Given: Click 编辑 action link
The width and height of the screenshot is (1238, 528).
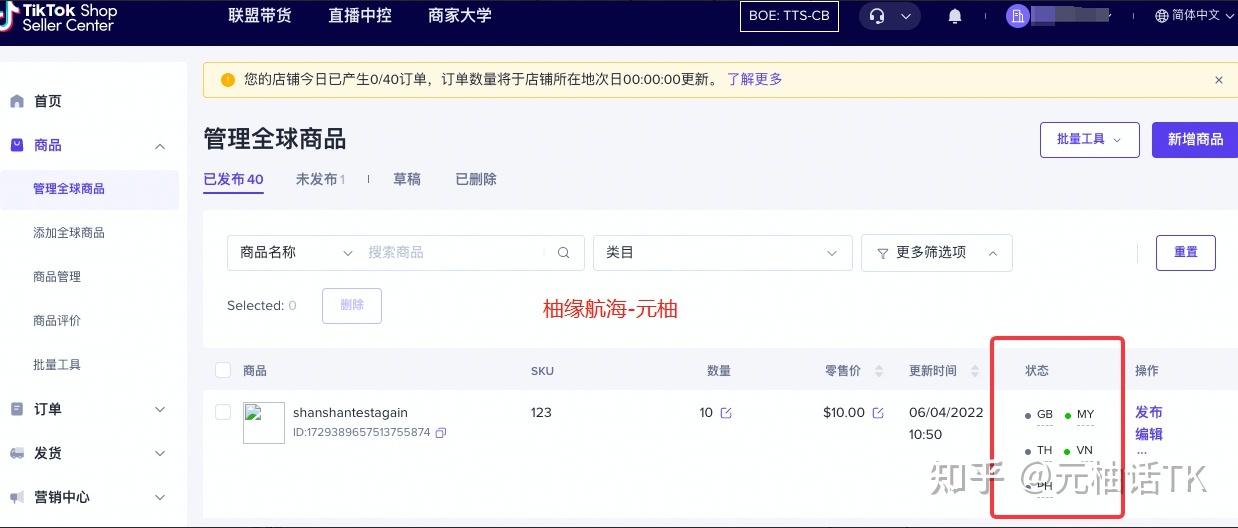Looking at the screenshot, I should click(x=1149, y=434).
